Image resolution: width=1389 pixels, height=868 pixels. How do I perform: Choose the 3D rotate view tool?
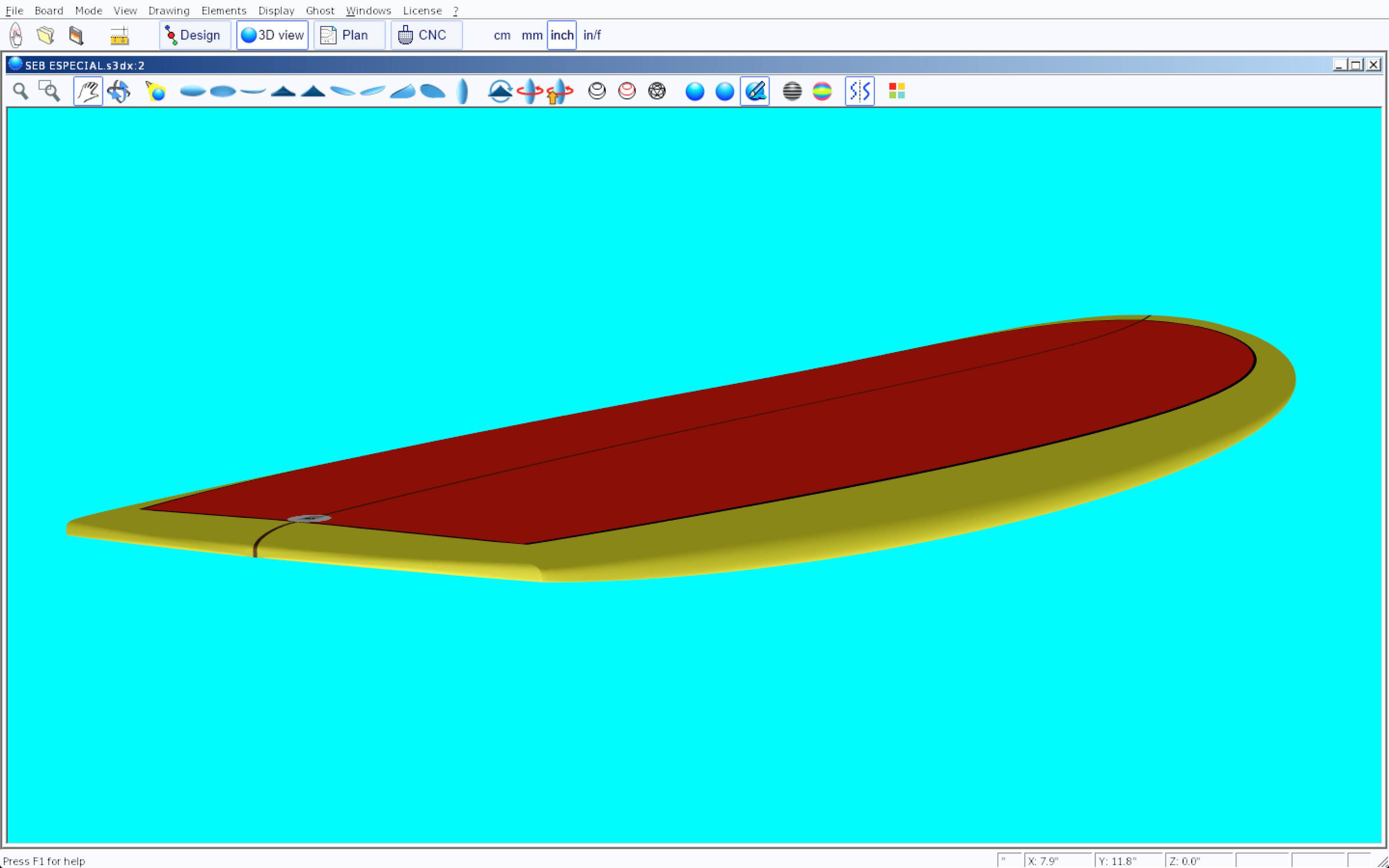(x=119, y=91)
